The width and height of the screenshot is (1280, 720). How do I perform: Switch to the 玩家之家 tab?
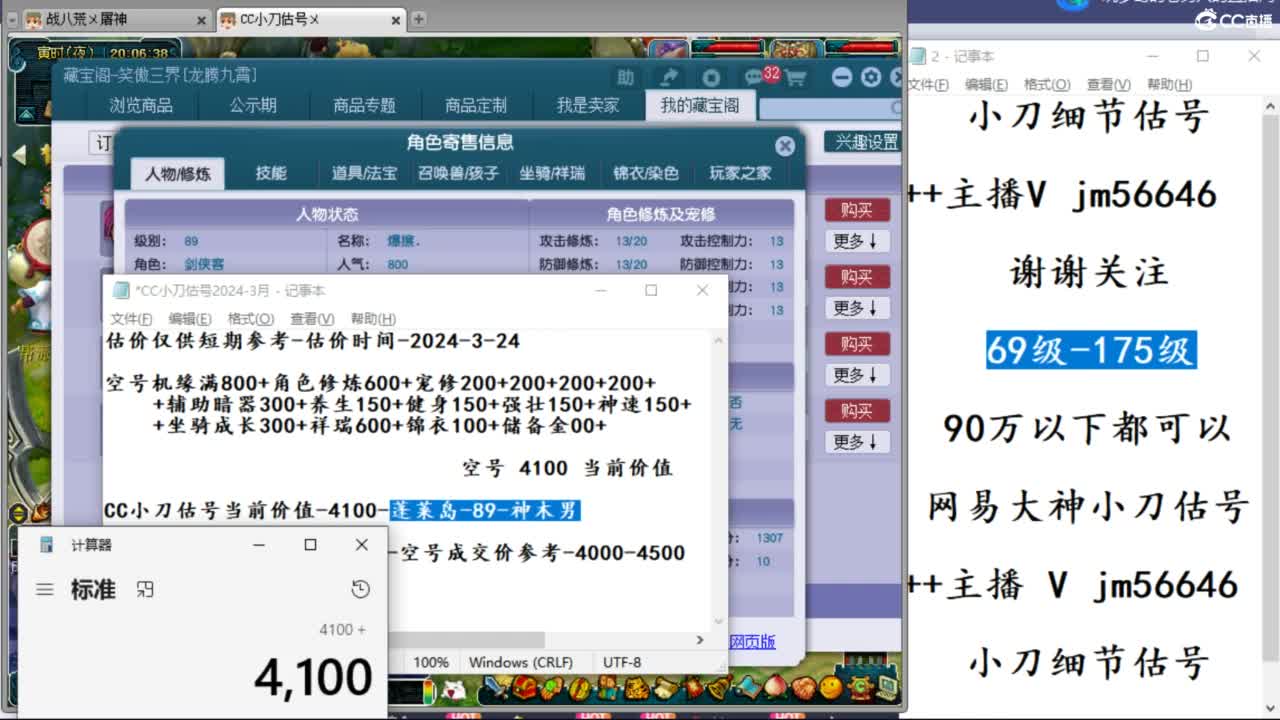tap(741, 173)
